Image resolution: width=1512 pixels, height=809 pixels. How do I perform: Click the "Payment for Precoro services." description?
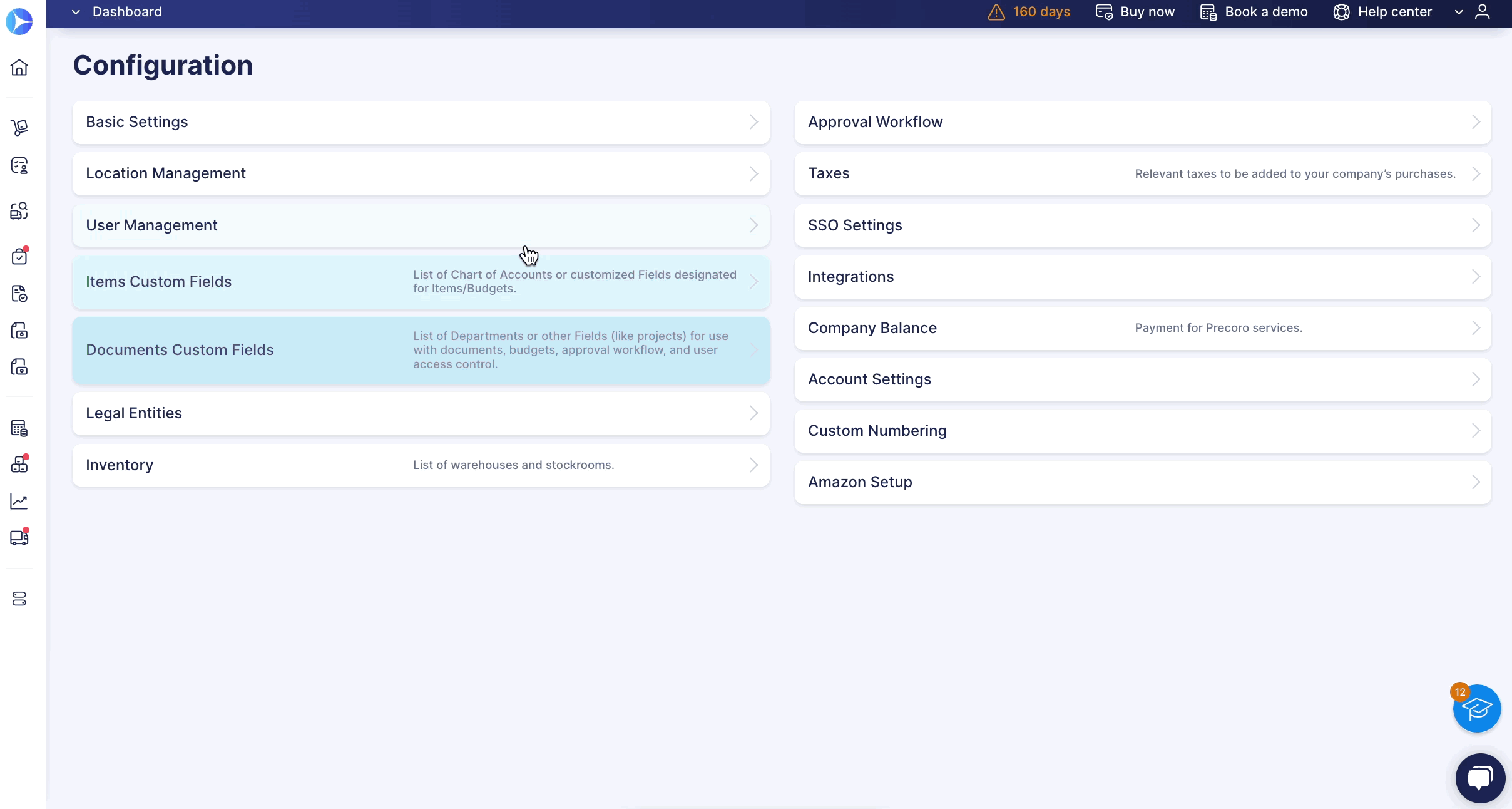pyautogui.click(x=1218, y=328)
